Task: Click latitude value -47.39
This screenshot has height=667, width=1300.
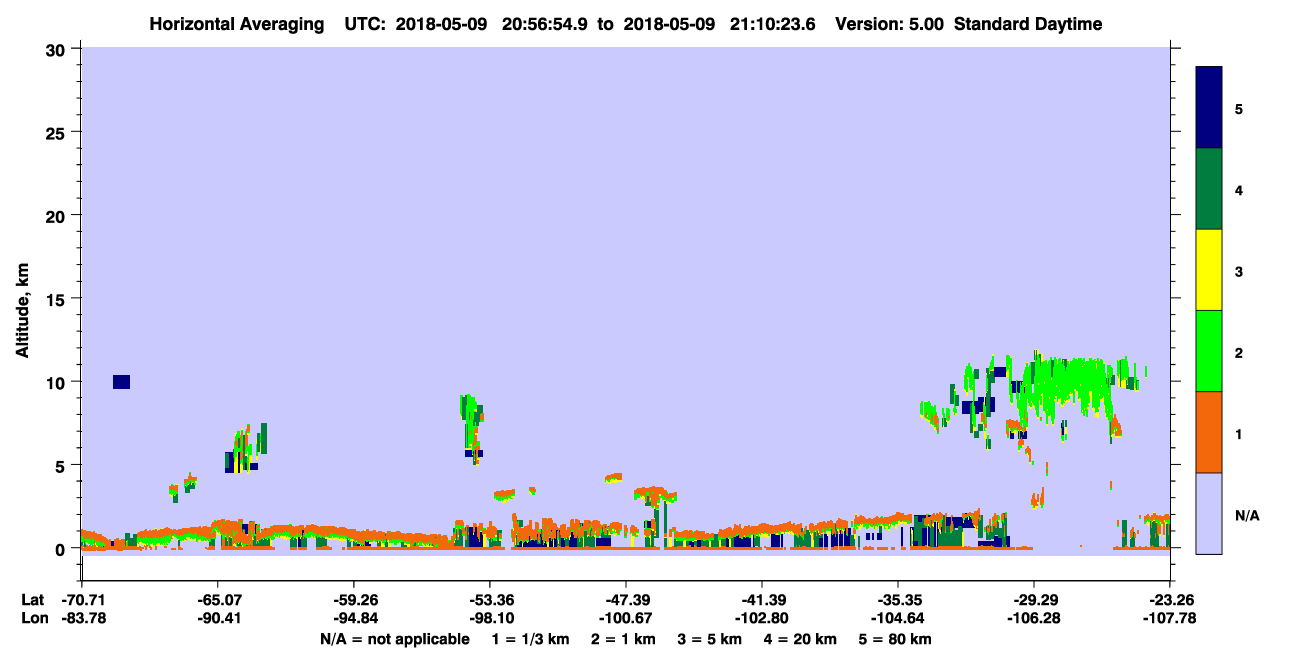Action: pyautogui.click(x=626, y=600)
